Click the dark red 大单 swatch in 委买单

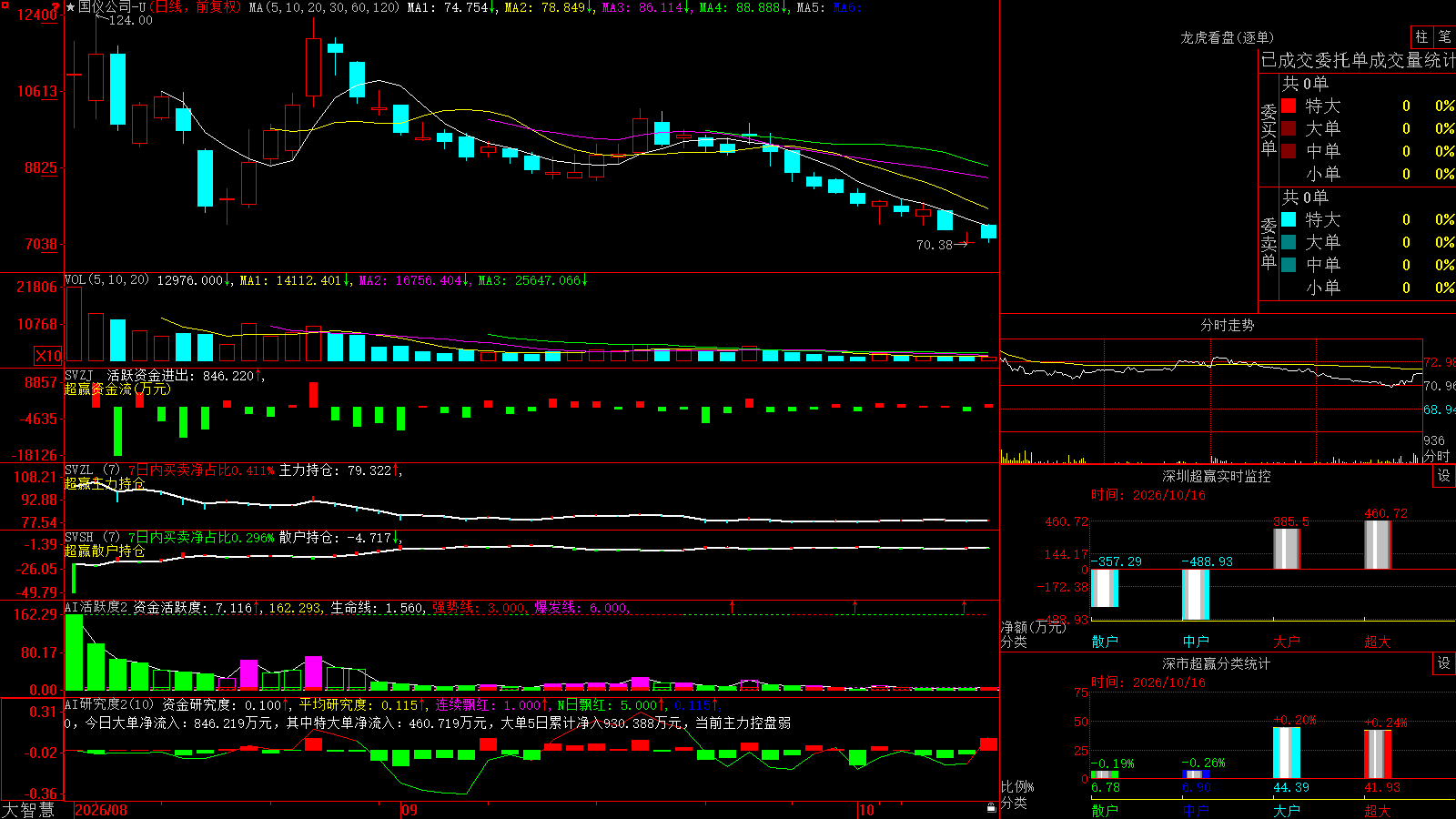click(1289, 128)
